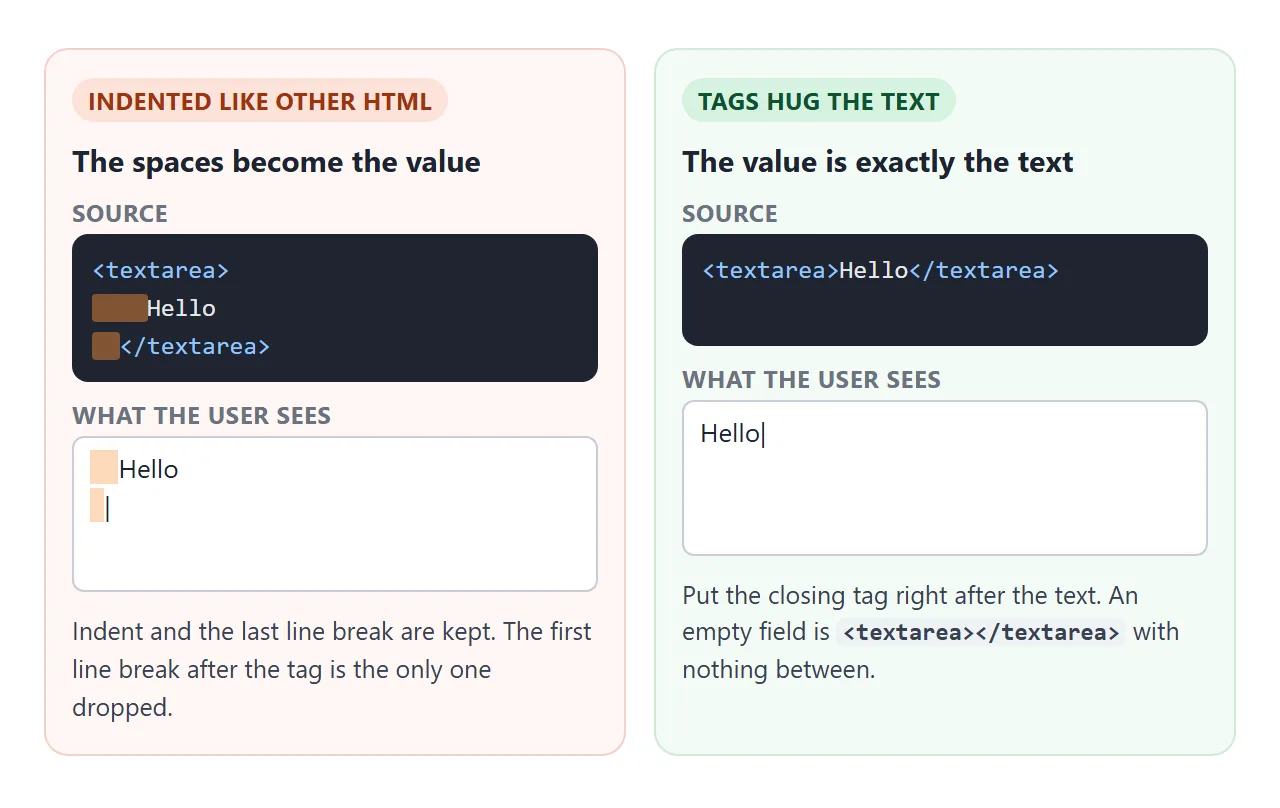Click the orange highlighted spaces before Hello in left textarea
Image resolution: width=1280 pixels, height=808 pixels.
[104, 468]
